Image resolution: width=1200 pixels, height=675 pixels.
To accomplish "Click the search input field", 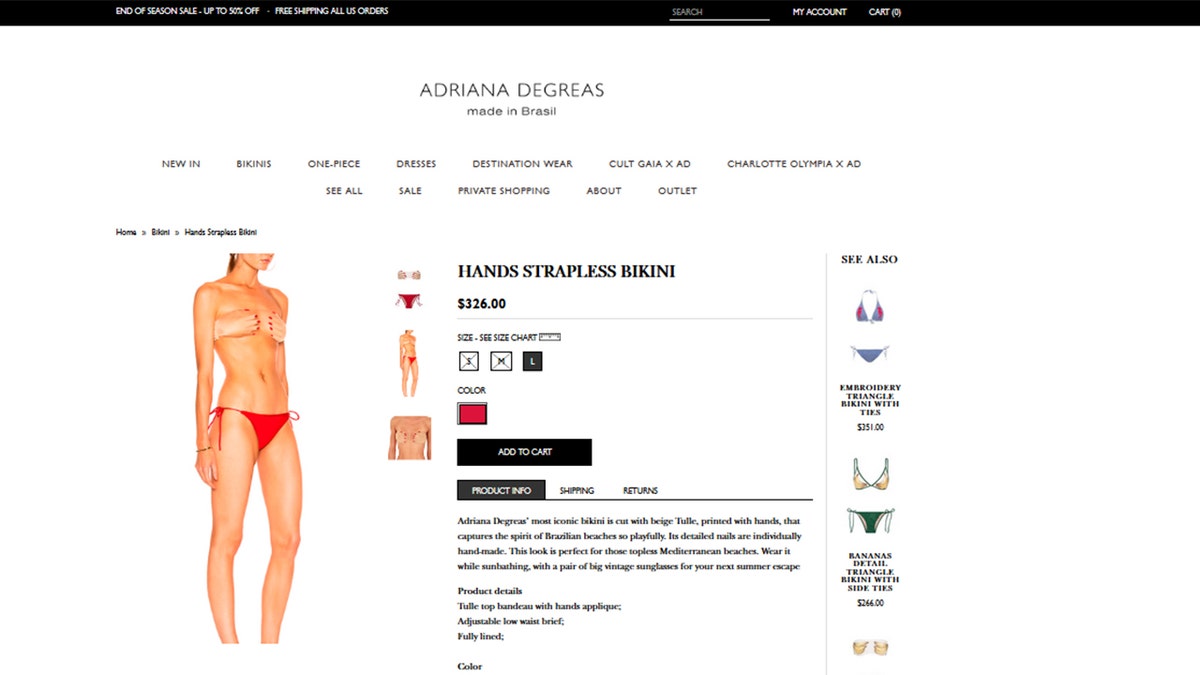I will tap(719, 12).
